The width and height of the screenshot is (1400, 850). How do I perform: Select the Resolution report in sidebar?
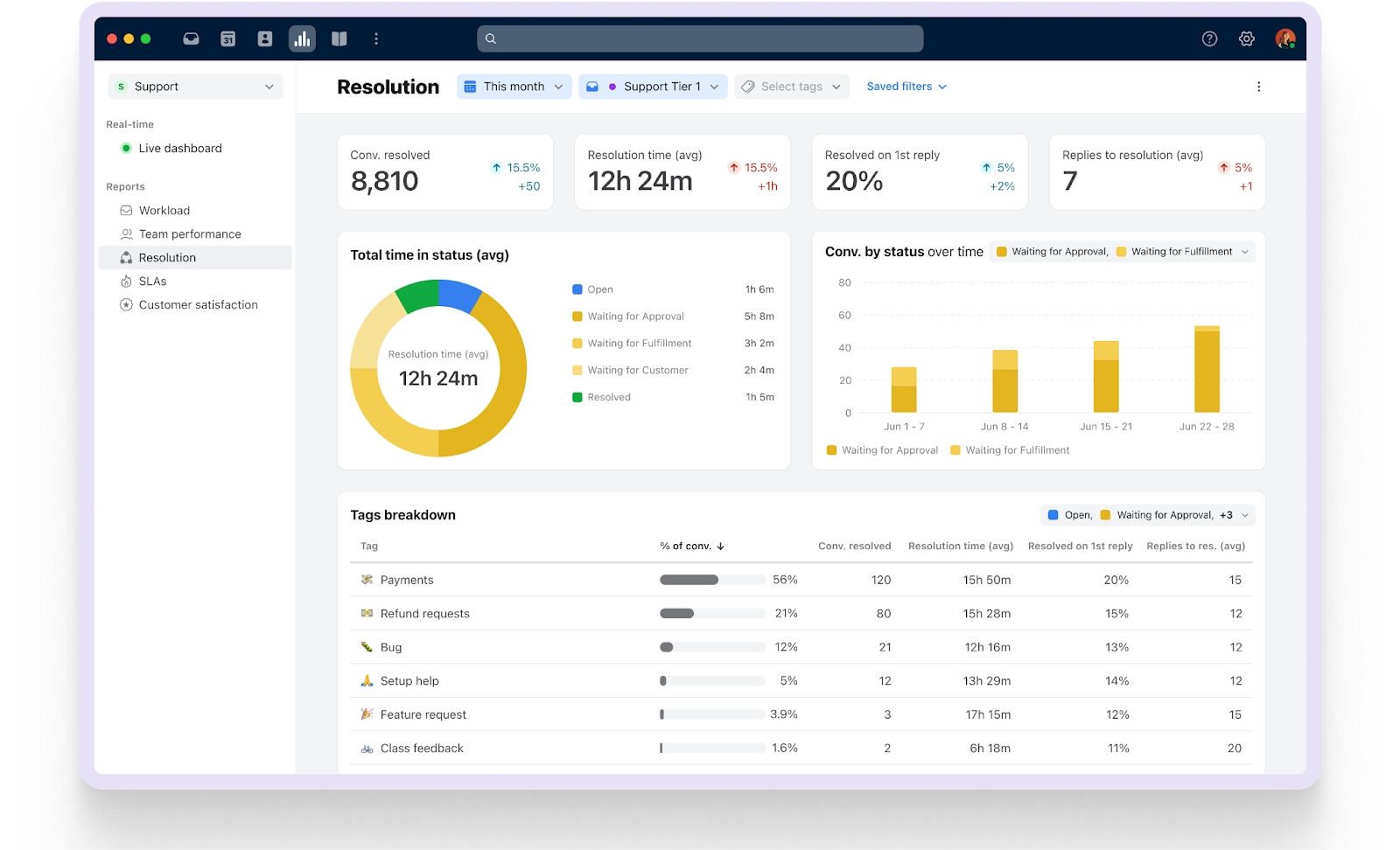pos(195,258)
